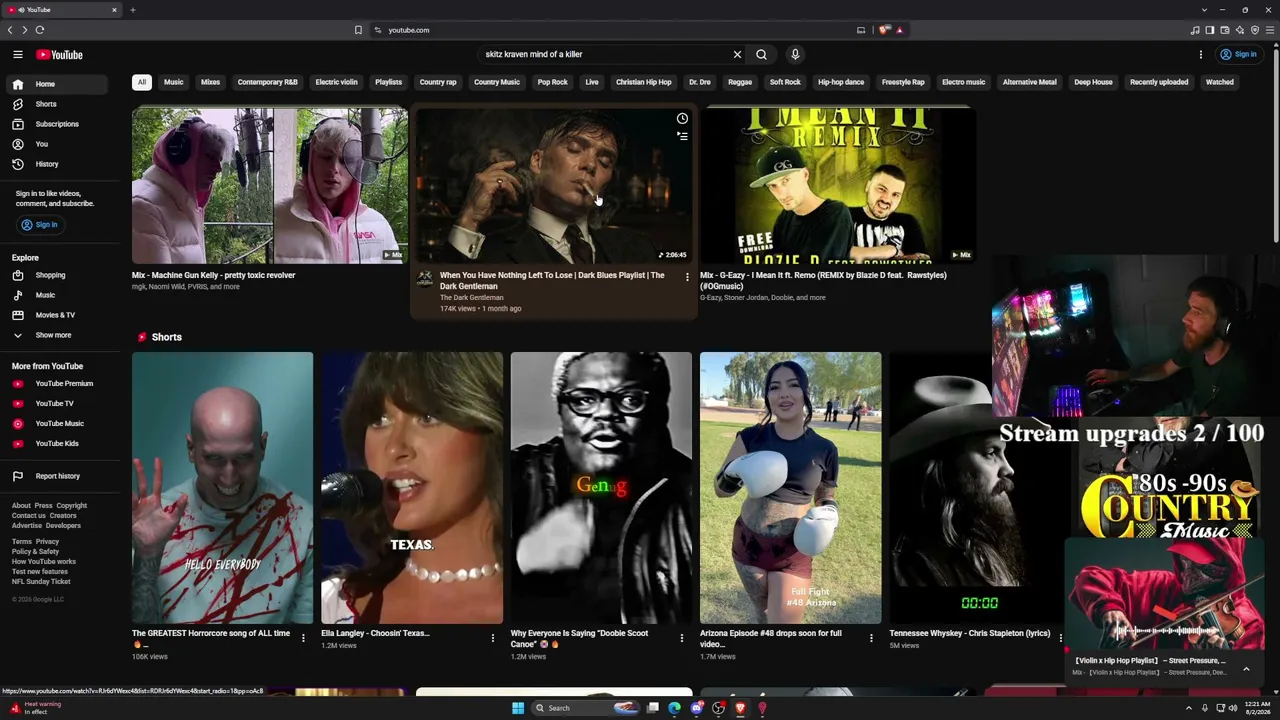Bookmark this page icon in browser
Image resolution: width=1280 pixels, height=720 pixels.
click(358, 30)
